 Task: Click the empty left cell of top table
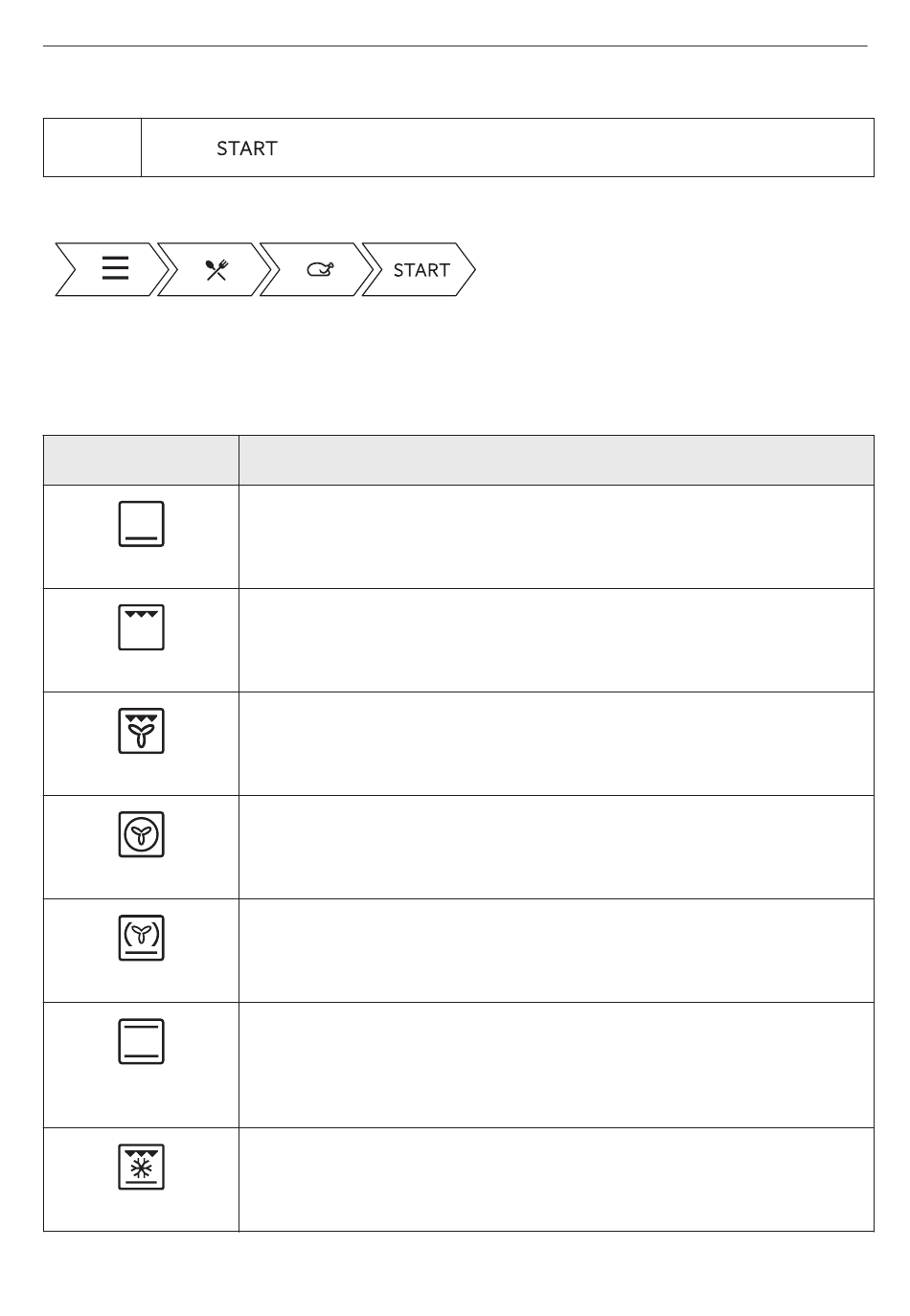[x=93, y=147]
